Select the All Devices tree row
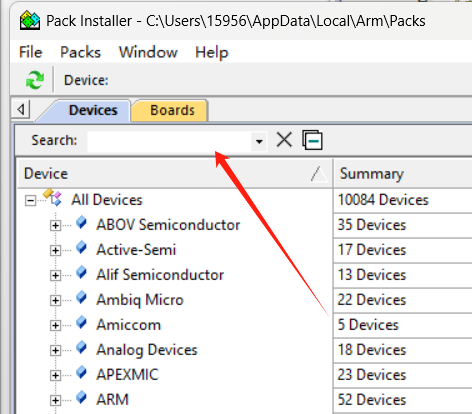 pos(107,200)
